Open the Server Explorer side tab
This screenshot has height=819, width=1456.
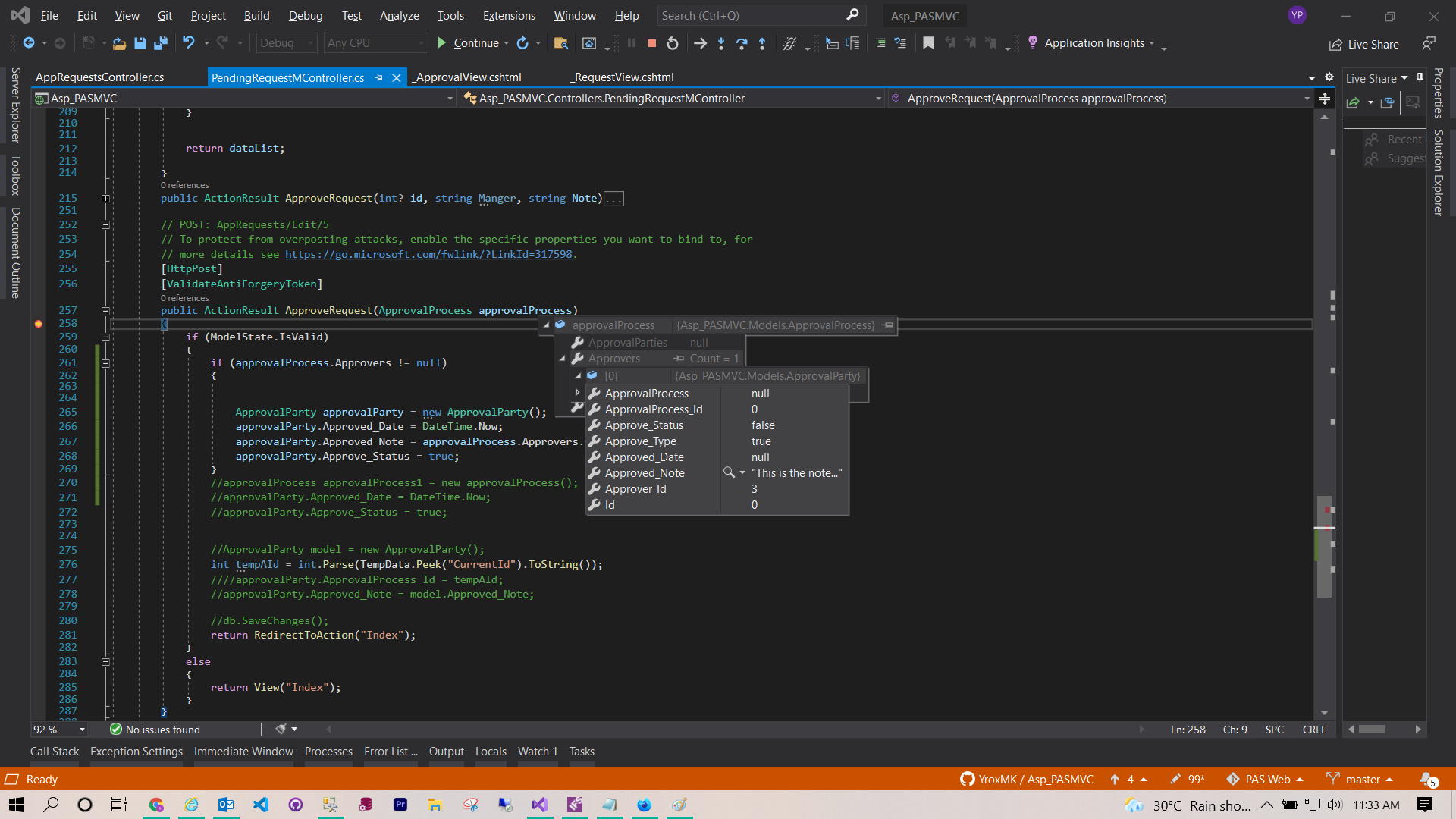15,105
